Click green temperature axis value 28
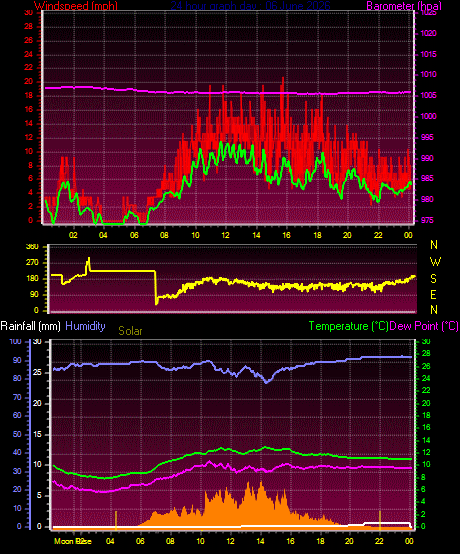The width and height of the screenshot is (460, 554). pyautogui.click(x=426, y=353)
